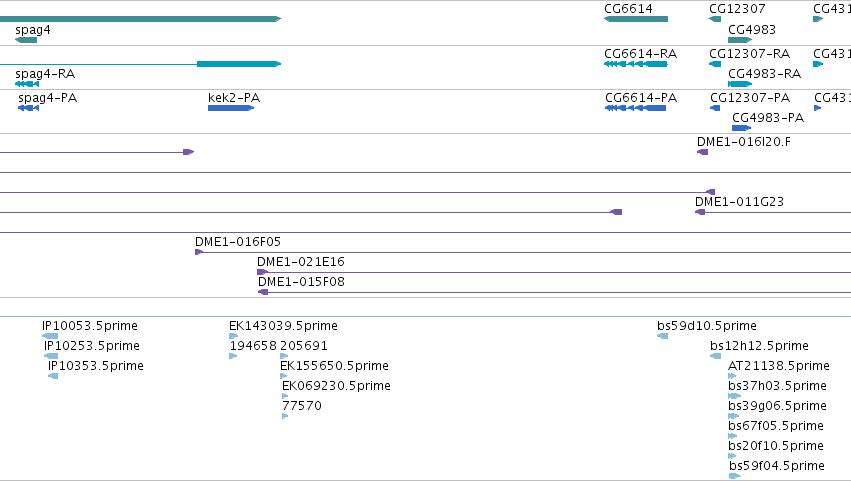Select the DME1-016I20.F purple arrow marker

(702, 152)
